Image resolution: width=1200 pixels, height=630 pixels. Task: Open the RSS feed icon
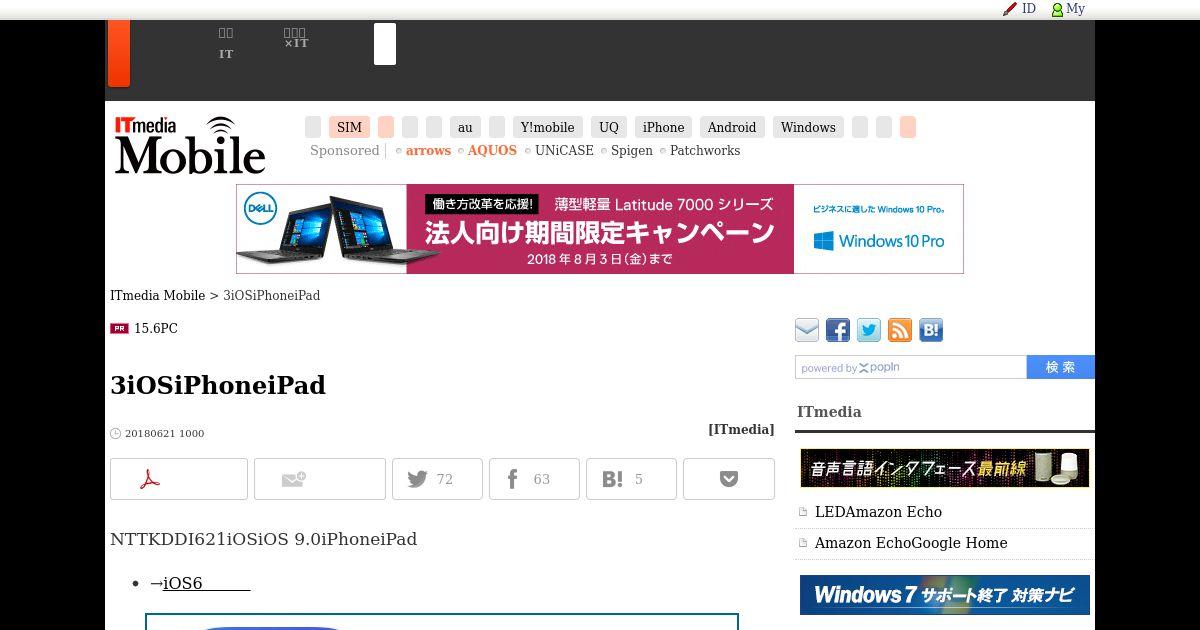[x=900, y=330]
